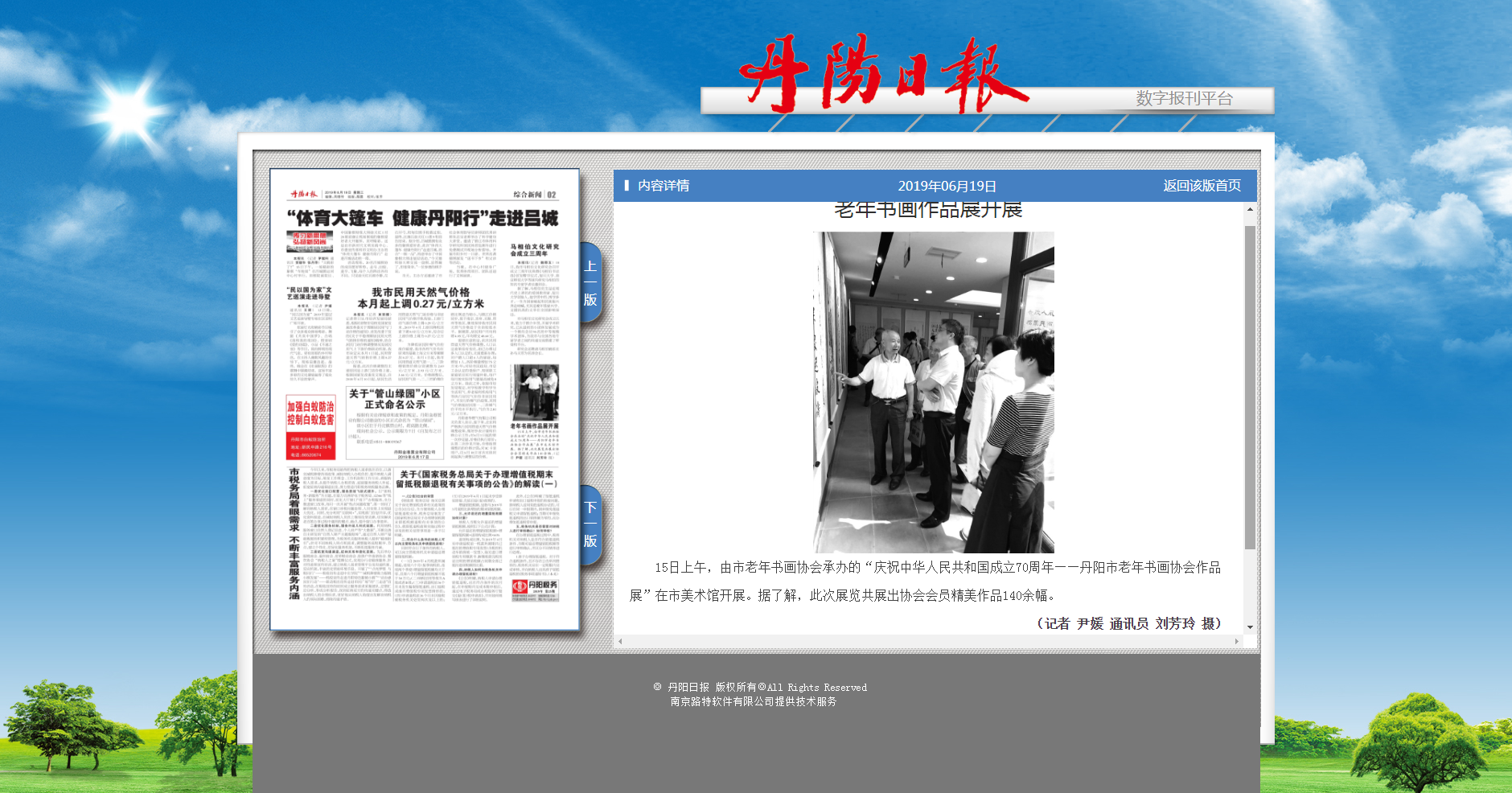The width and height of the screenshot is (1512, 793).
Task: Click the small exhibition photo on newspaper page
Action: (x=535, y=392)
